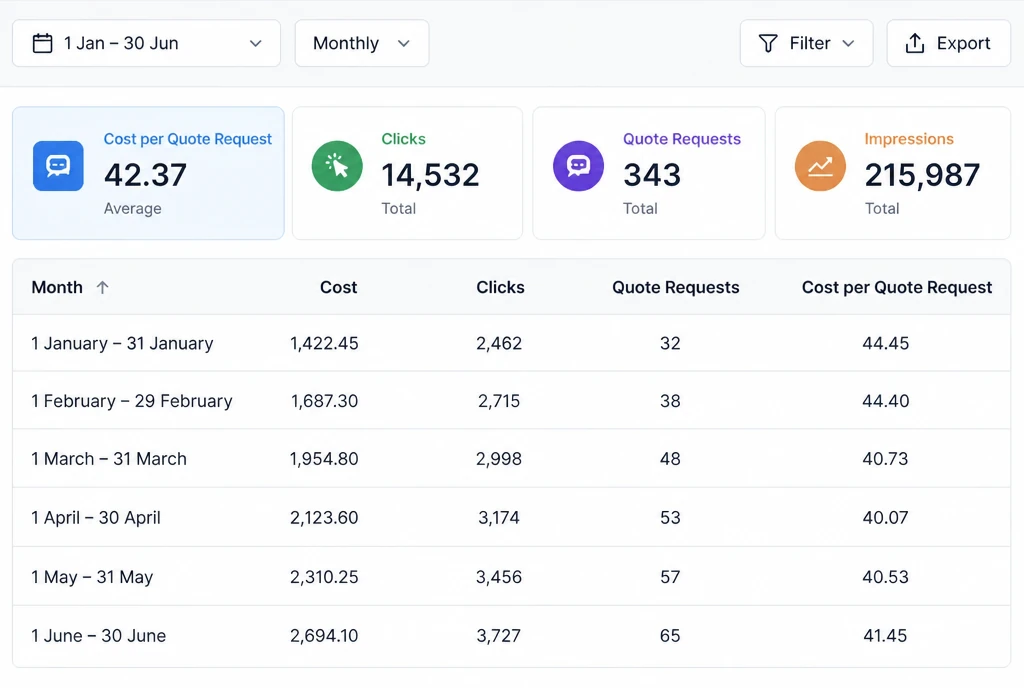Click May cost per quote 40.53

tap(886, 577)
